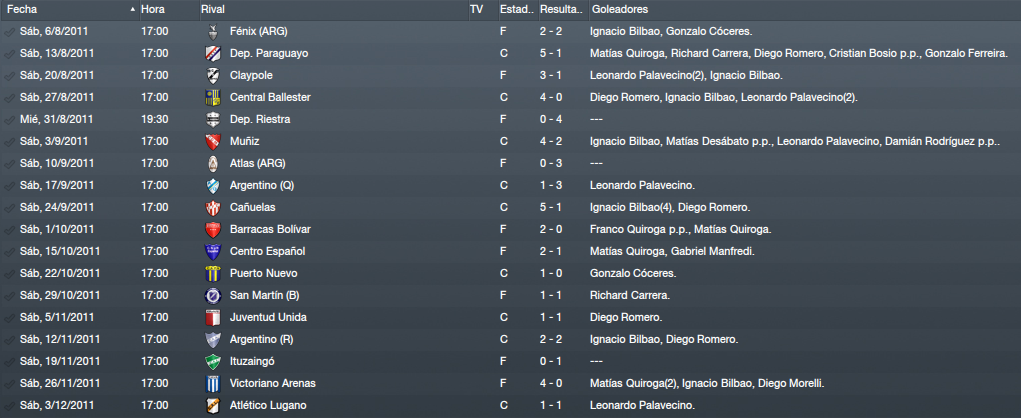
Task: Click the Victoriano Arenas striped badge
Action: pyautogui.click(x=212, y=383)
